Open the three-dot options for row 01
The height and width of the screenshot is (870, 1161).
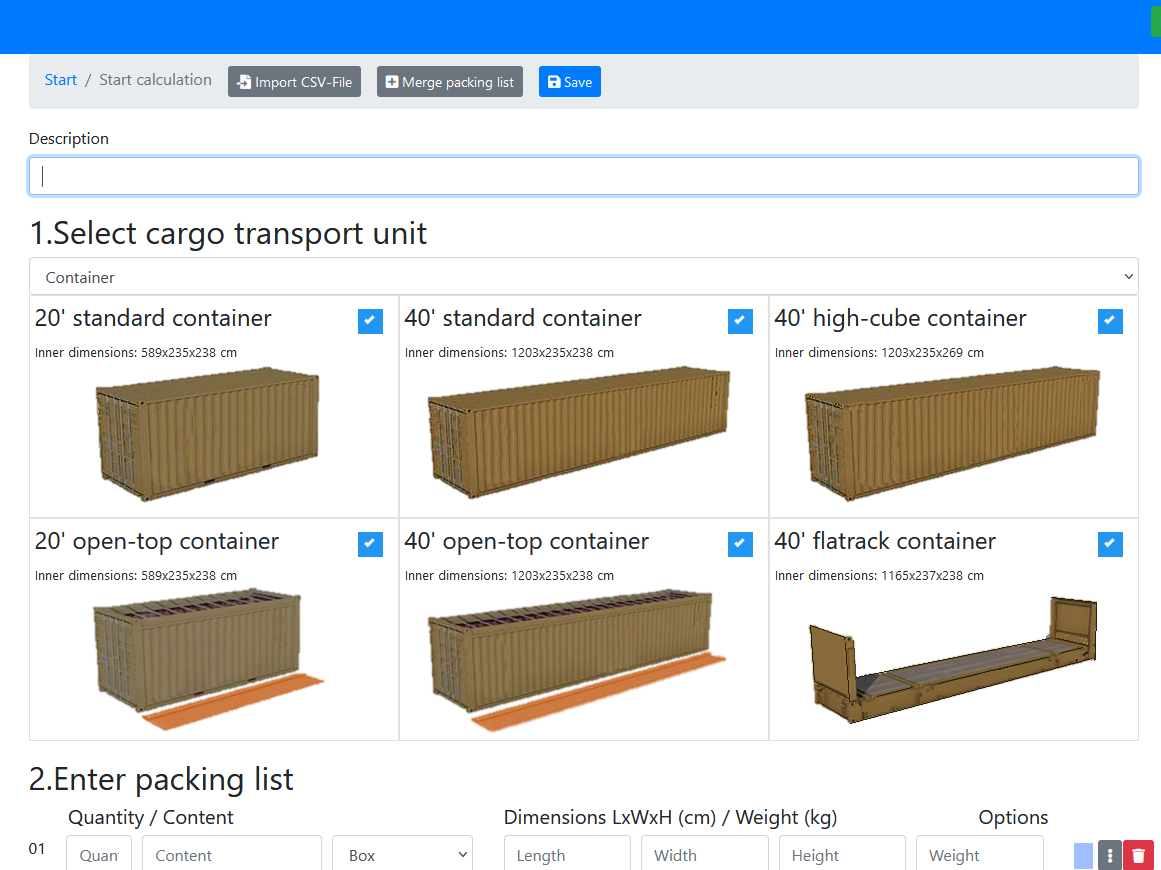tap(1110, 855)
